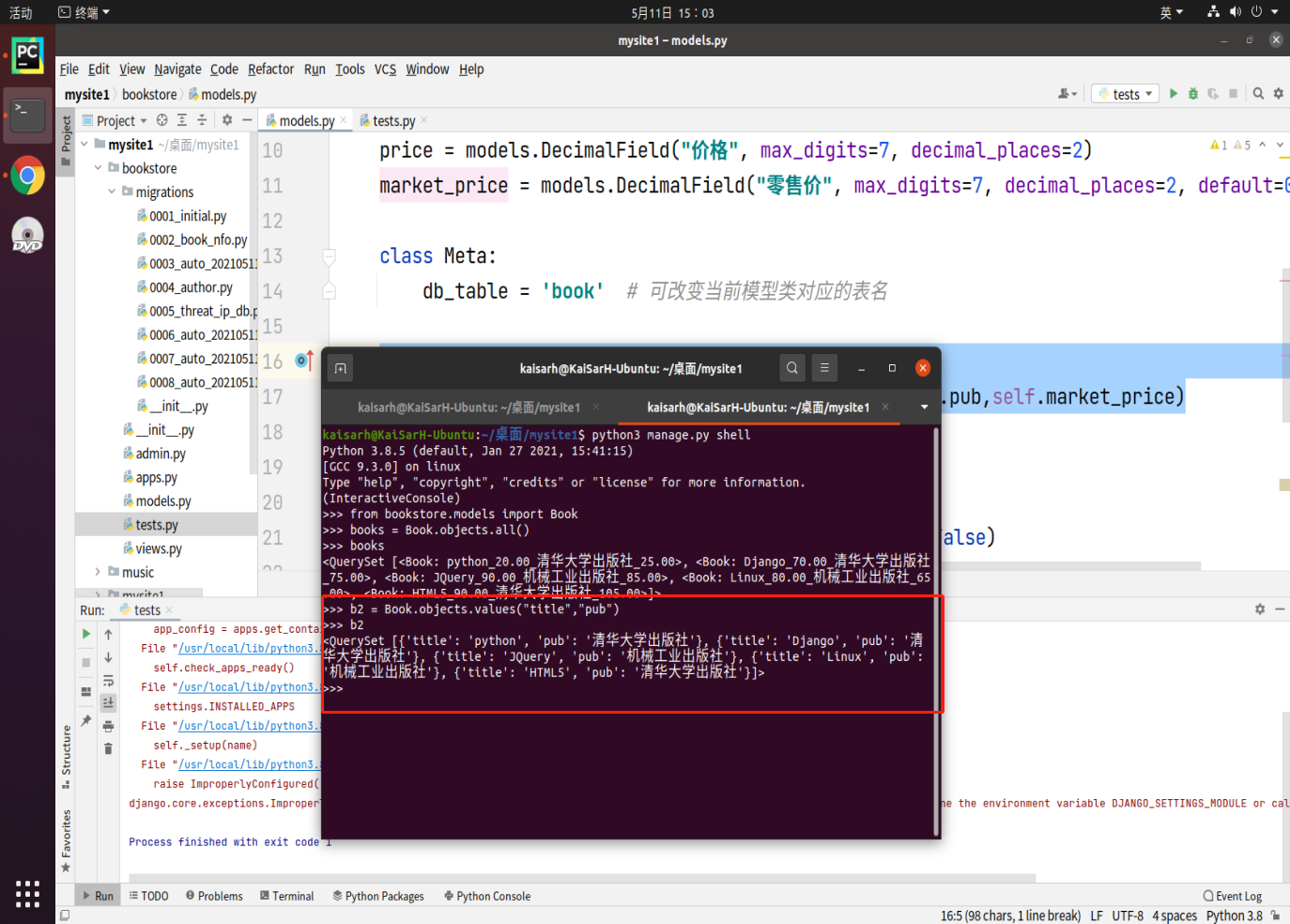Click Collapse All in Project panel

click(202, 120)
